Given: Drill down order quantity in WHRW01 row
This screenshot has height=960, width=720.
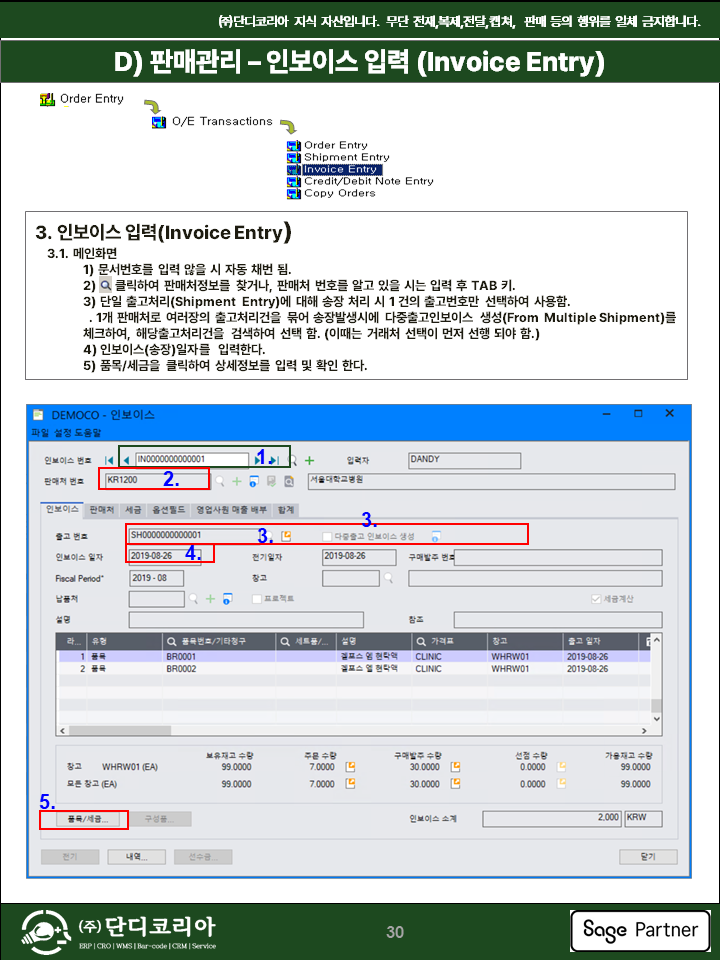Looking at the screenshot, I should coord(350,767).
